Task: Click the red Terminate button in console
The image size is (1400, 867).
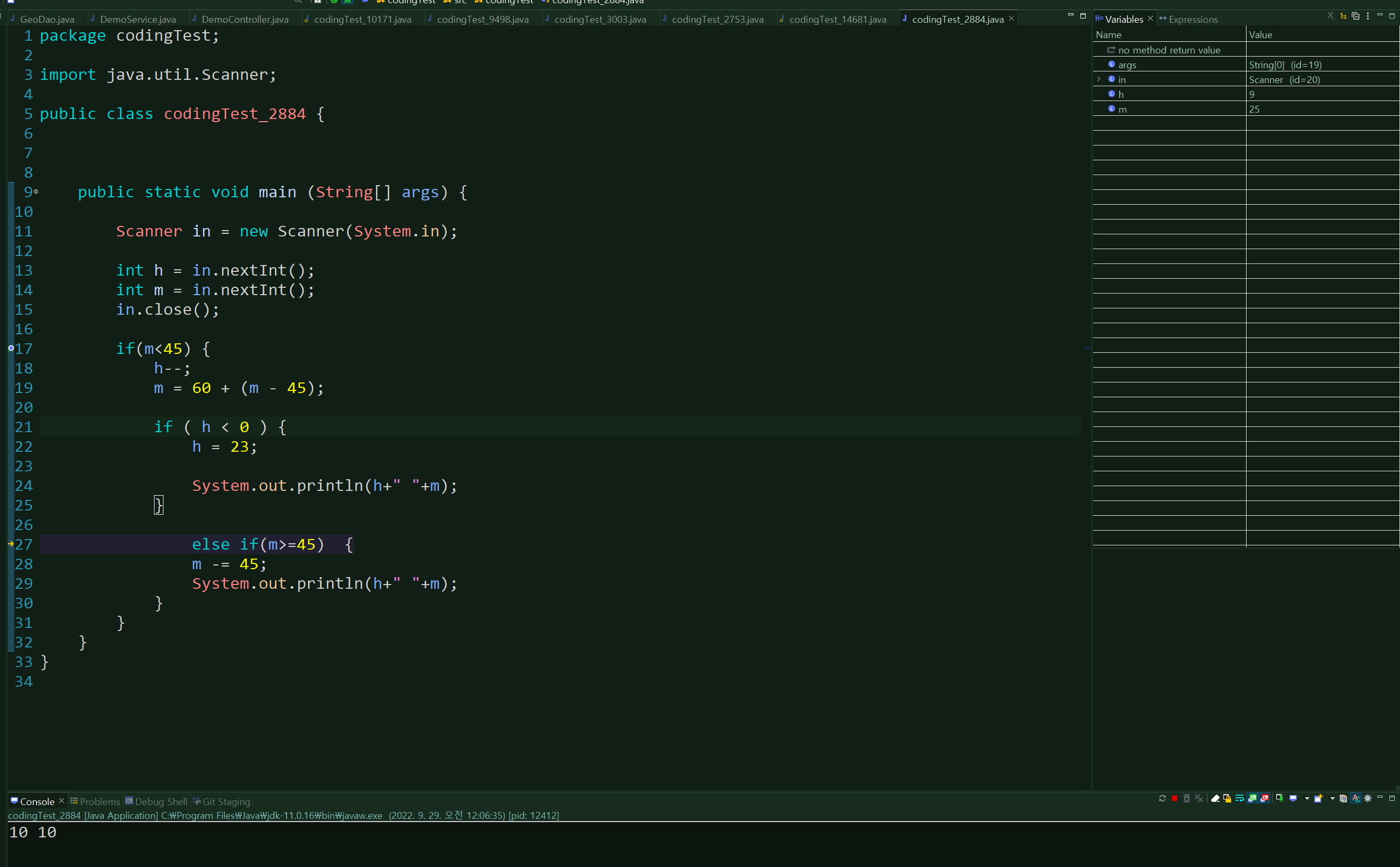Action: point(1175,799)
